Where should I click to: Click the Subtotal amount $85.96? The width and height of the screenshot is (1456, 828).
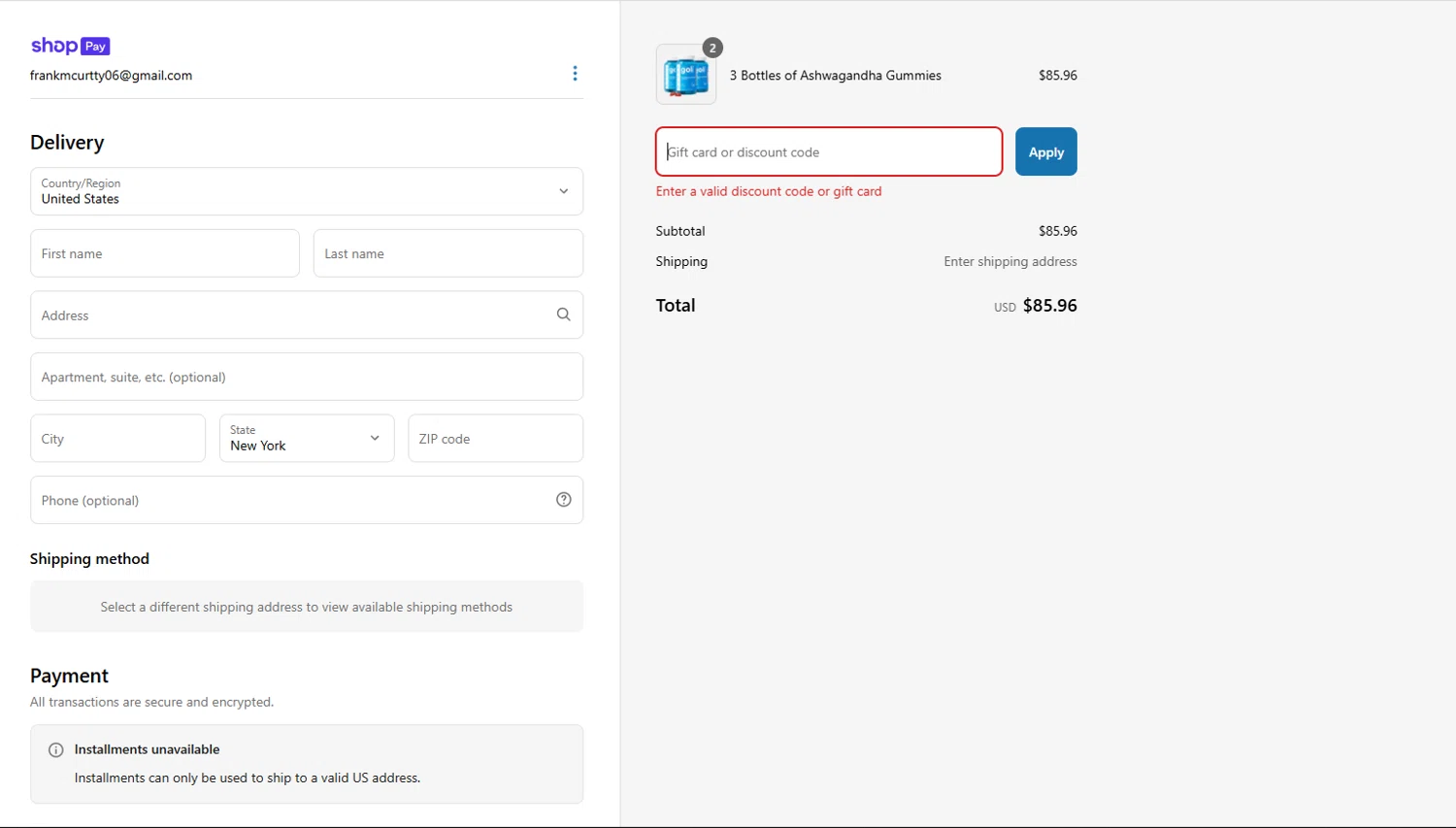coord(1058,231)
